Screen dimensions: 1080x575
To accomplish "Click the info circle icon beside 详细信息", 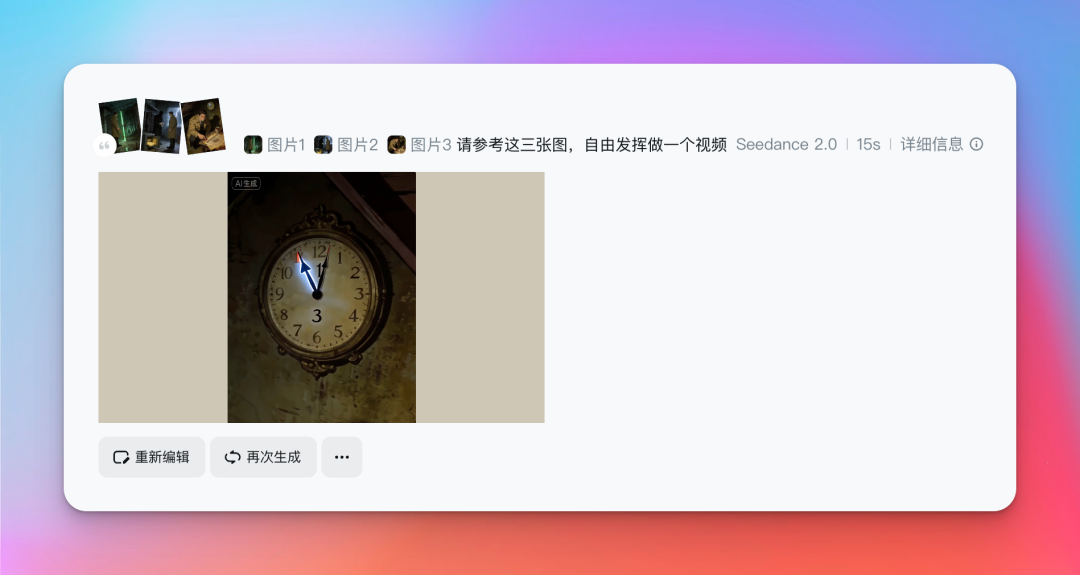I will (x=977, y=144).
